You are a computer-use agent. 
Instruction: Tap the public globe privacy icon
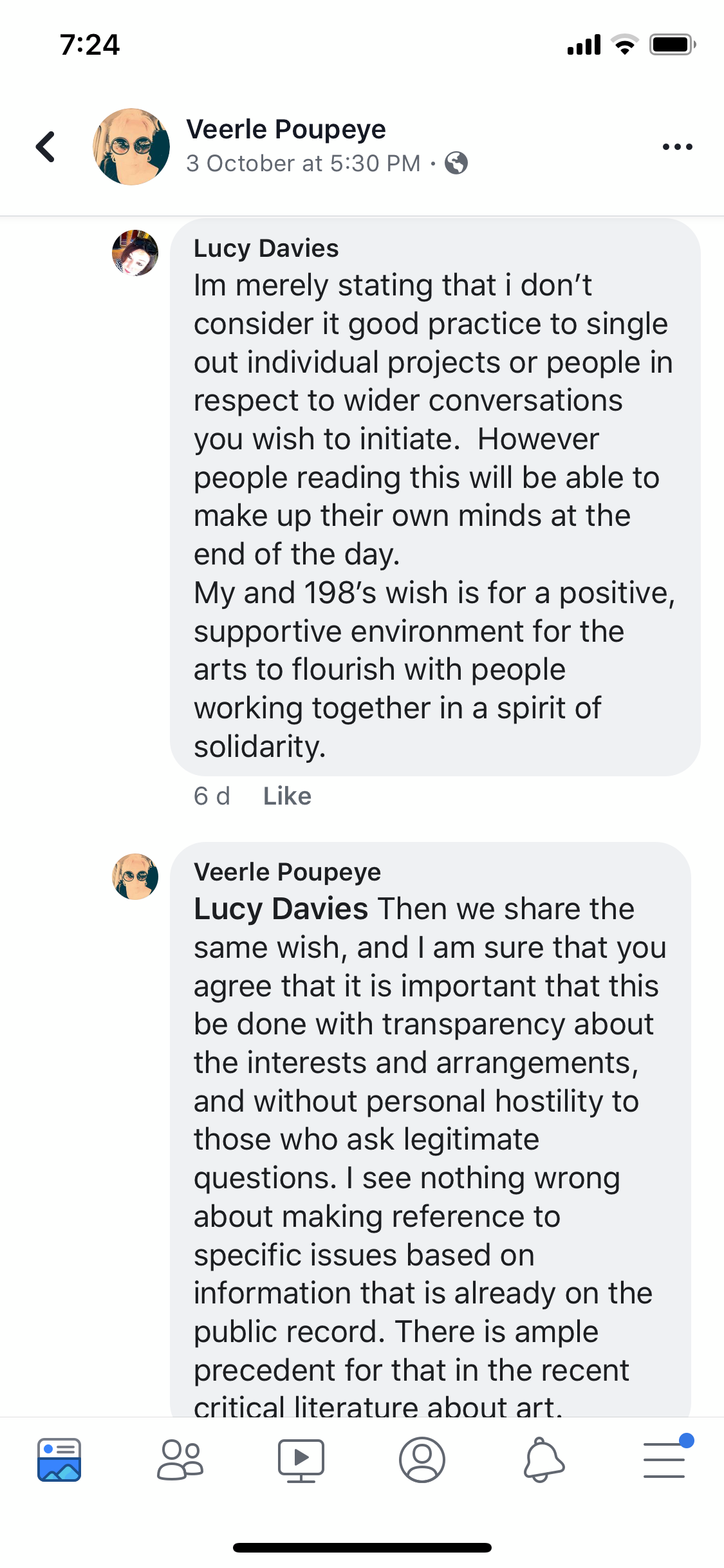[x=456, y=163]
